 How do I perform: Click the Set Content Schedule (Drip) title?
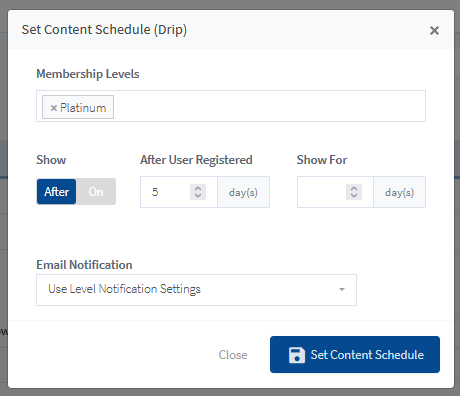(104, 30)
